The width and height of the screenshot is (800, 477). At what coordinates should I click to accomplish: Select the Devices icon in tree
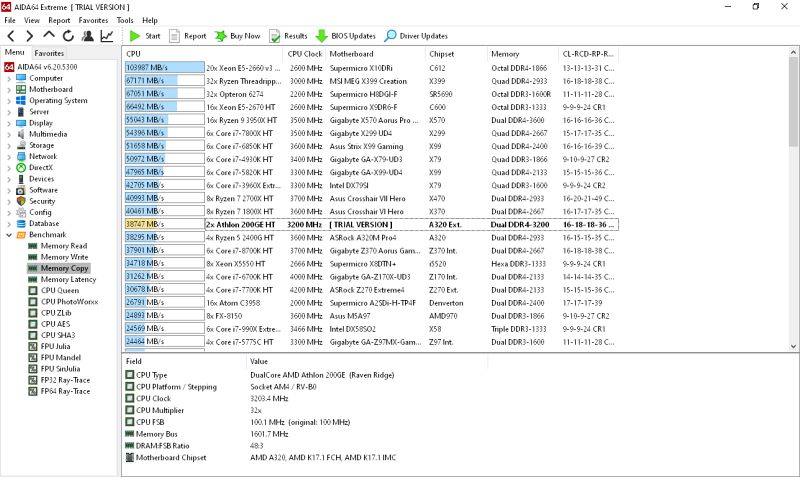tap(21, 179)
